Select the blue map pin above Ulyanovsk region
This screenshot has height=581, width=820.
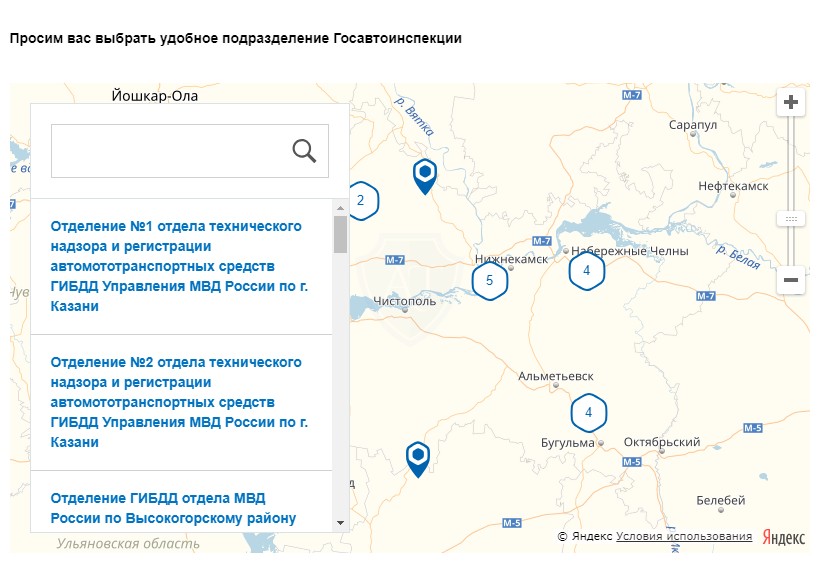pos(417,458)
